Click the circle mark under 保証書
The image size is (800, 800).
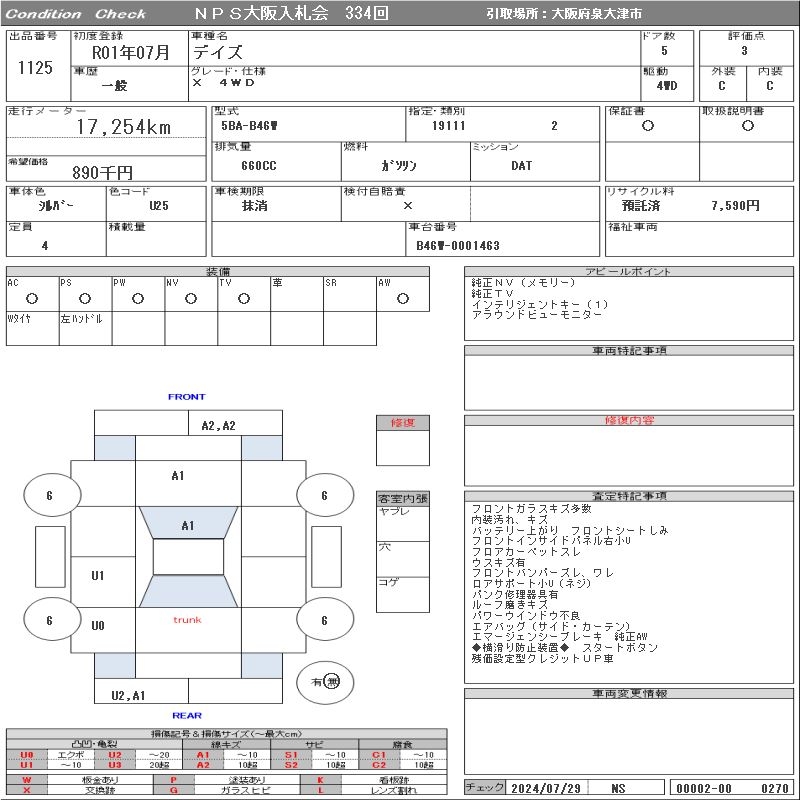pyautogui.click(x=648, y=126)
